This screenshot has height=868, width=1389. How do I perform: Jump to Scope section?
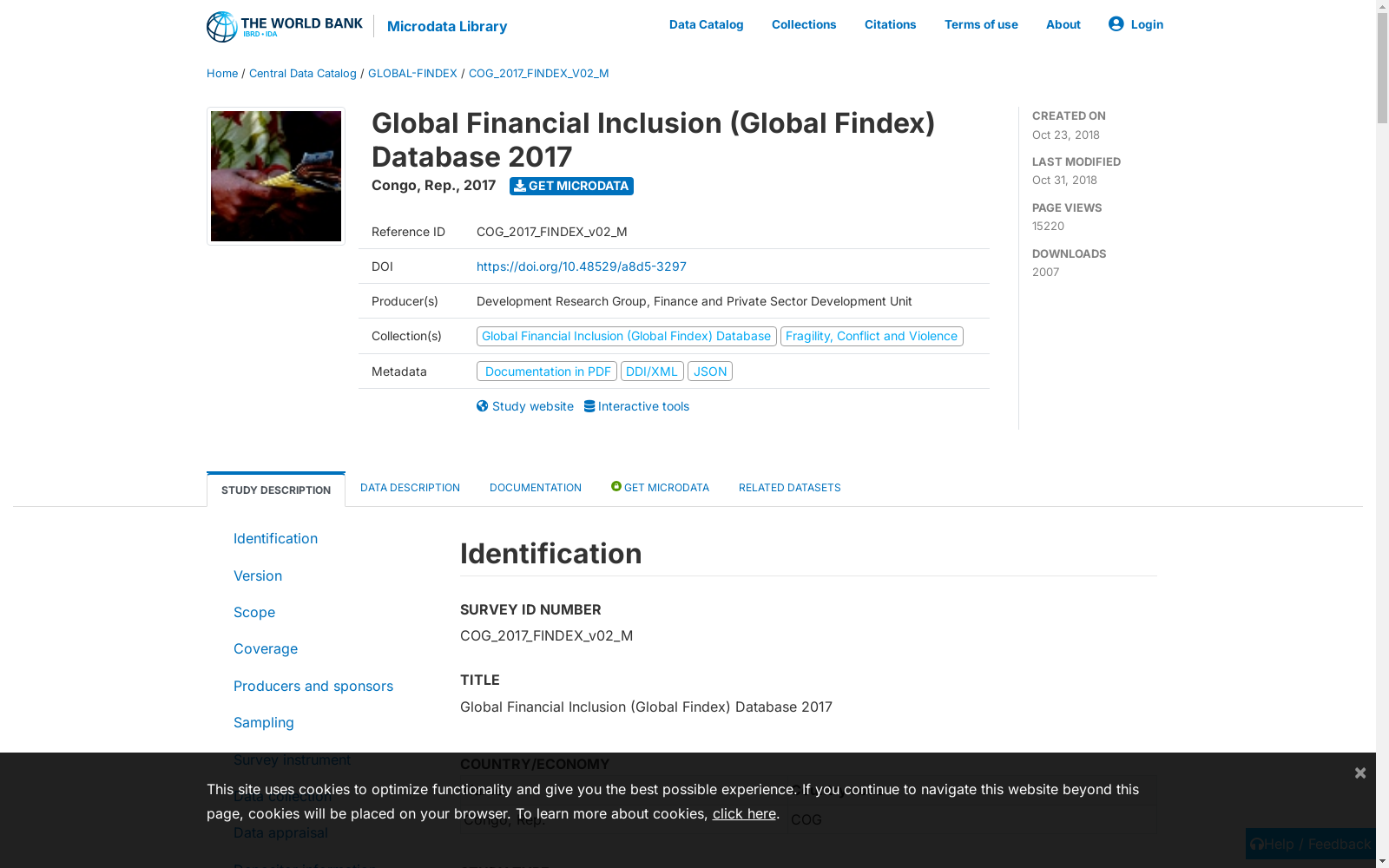[x=254, y=612]
